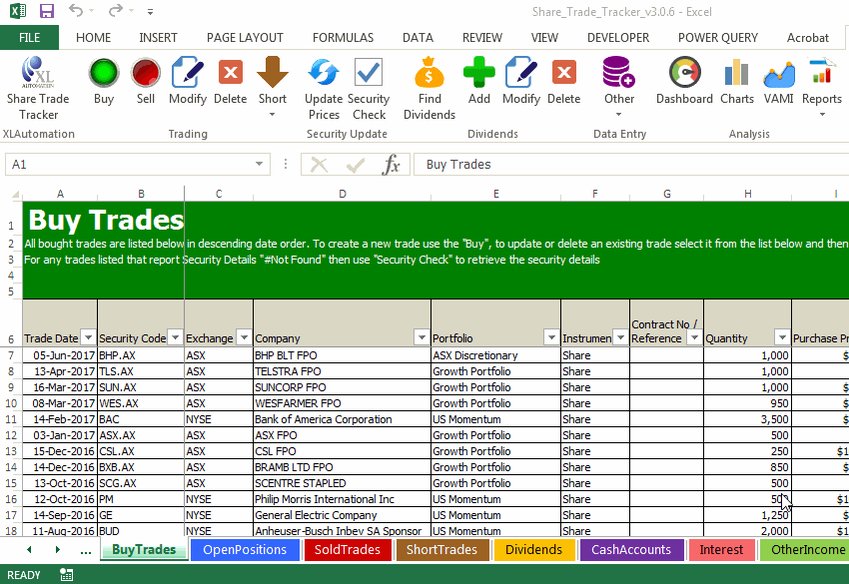Switch to the HOME ribbon tab
The height and width of the screenshot is (584, 849).
[93, 37]
